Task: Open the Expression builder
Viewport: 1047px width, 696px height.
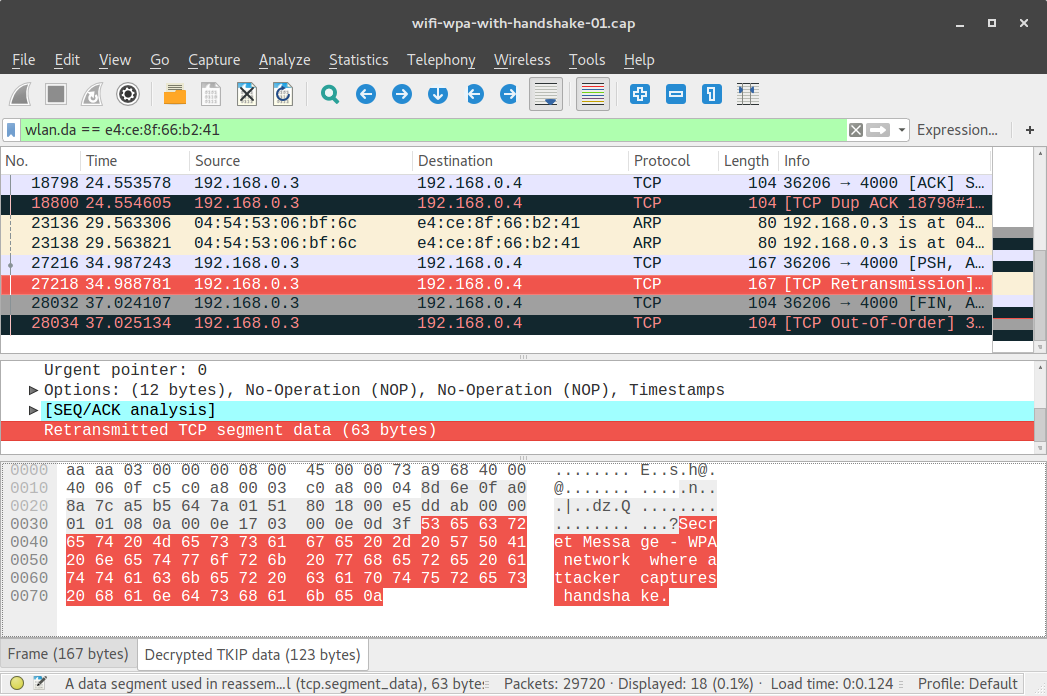Action: [957, 130]
